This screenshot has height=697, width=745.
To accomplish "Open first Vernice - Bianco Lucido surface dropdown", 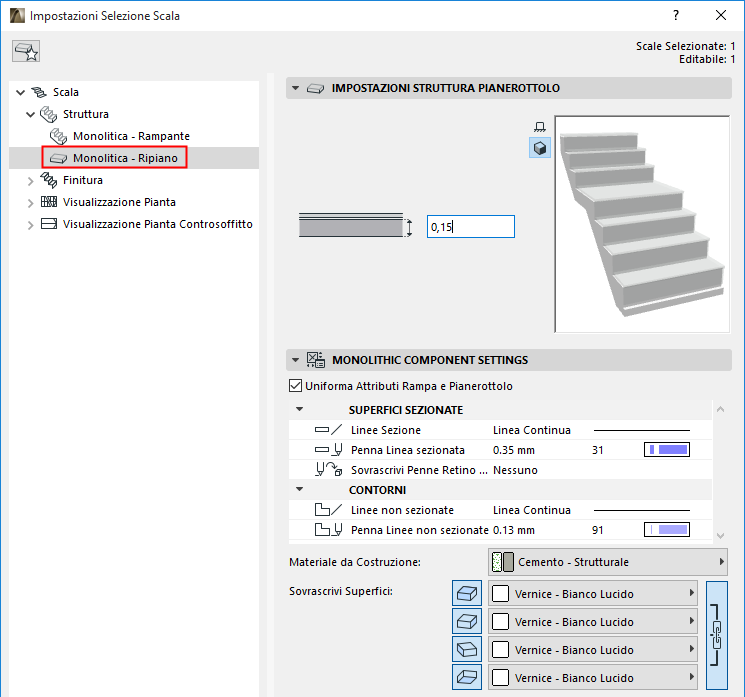I will (592, 593).
